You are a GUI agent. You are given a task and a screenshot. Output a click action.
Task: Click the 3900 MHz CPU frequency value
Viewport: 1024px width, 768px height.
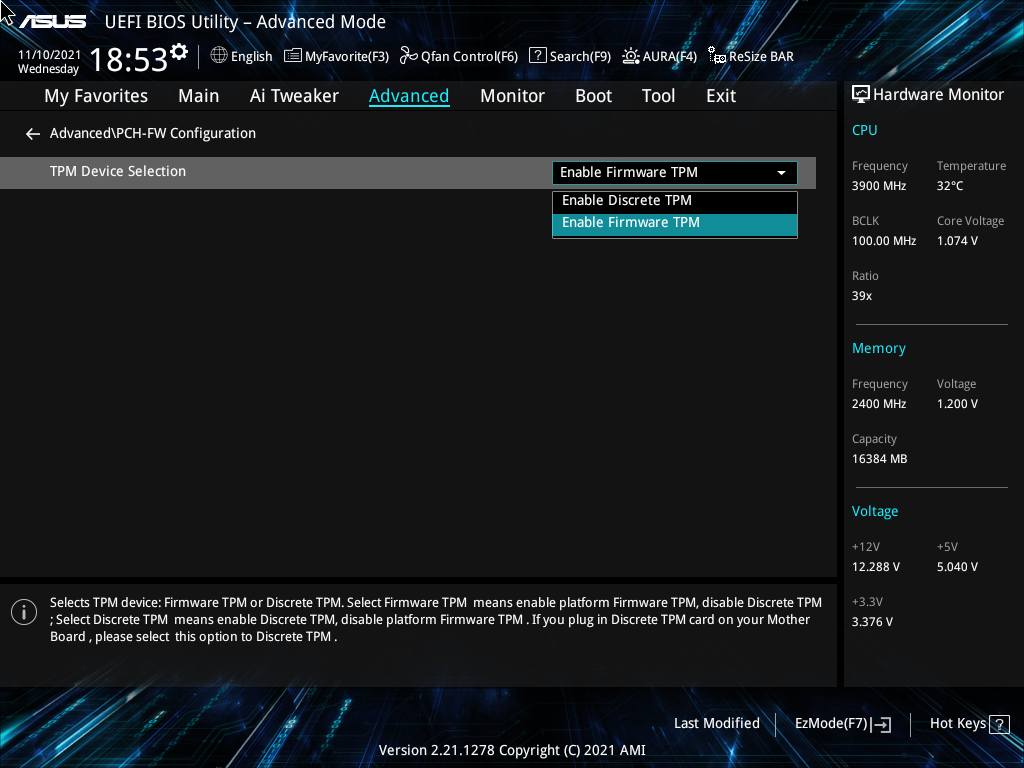pyautogui.click(x=878, y=186)
